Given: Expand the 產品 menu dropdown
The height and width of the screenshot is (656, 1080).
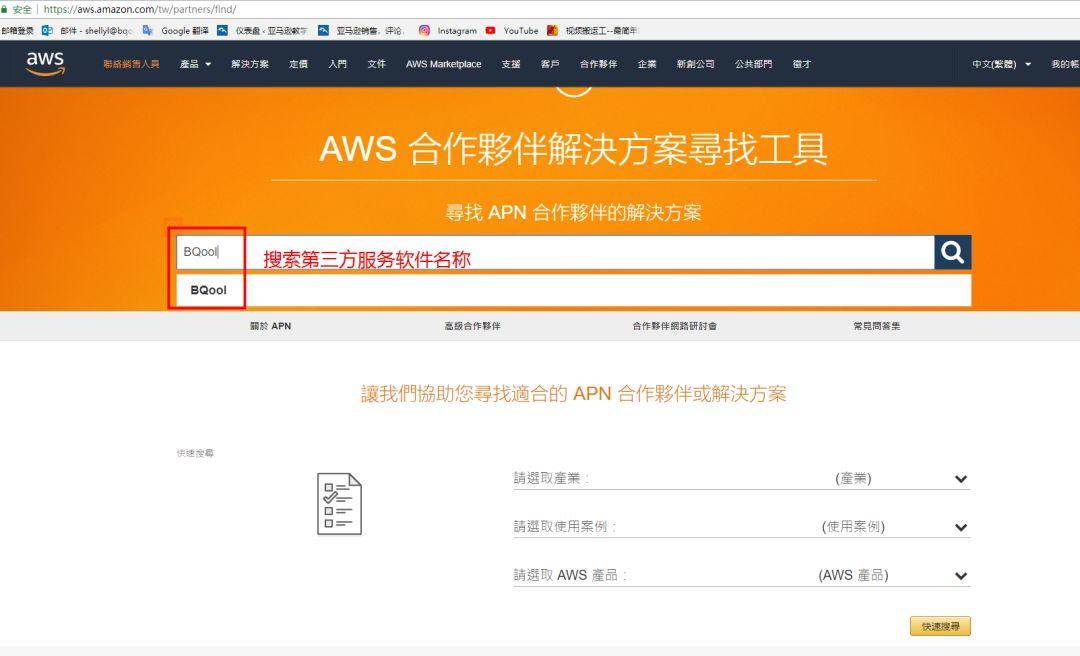Looking at the screenshot, I should click(196, 64).
